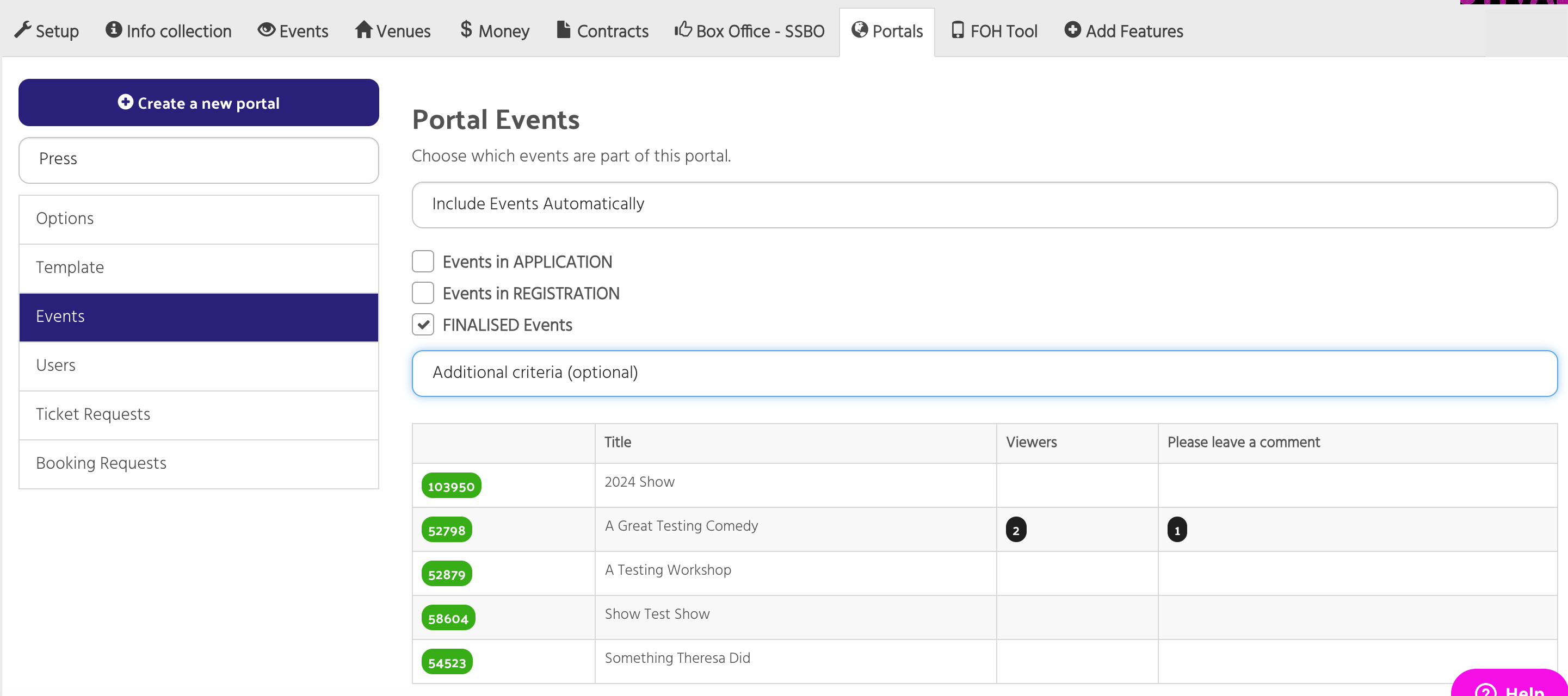Click the Title column header

[x=618, y=442]
